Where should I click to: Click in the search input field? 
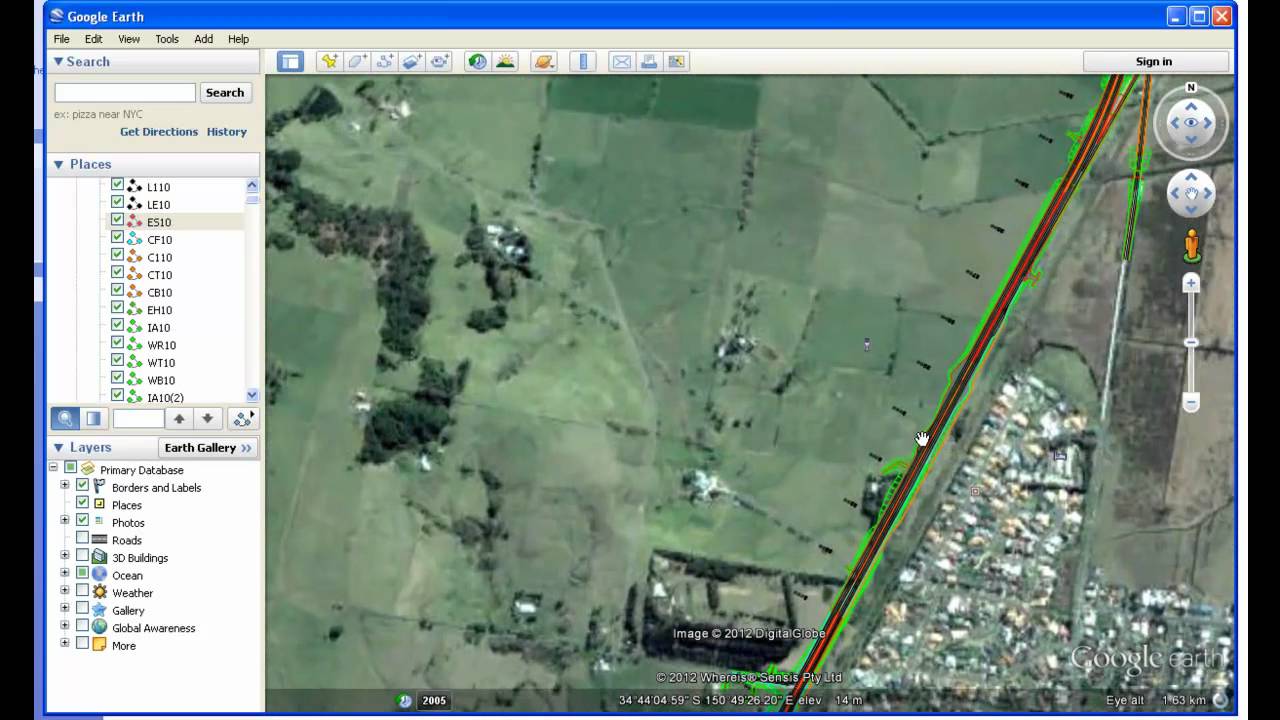[125, 93]
